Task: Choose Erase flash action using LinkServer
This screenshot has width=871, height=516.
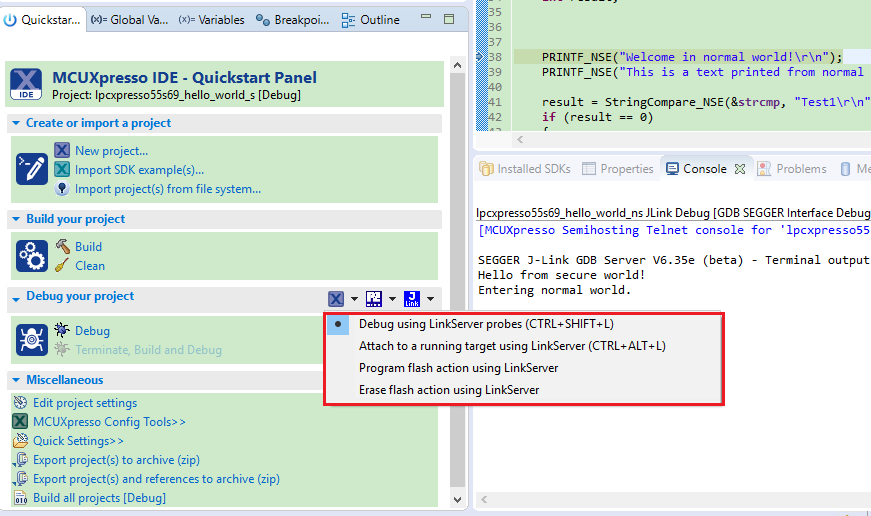Action: click(449, 390)
